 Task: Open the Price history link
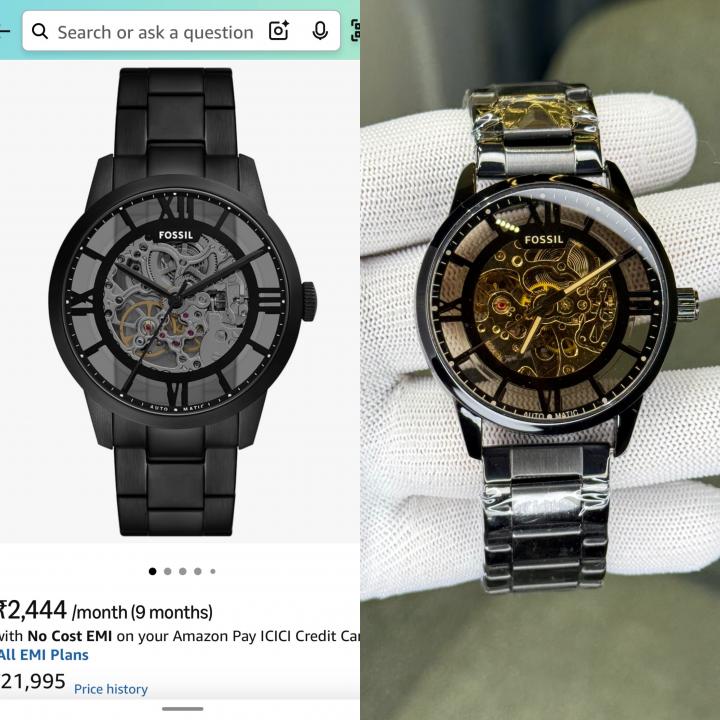click(111, 689)
